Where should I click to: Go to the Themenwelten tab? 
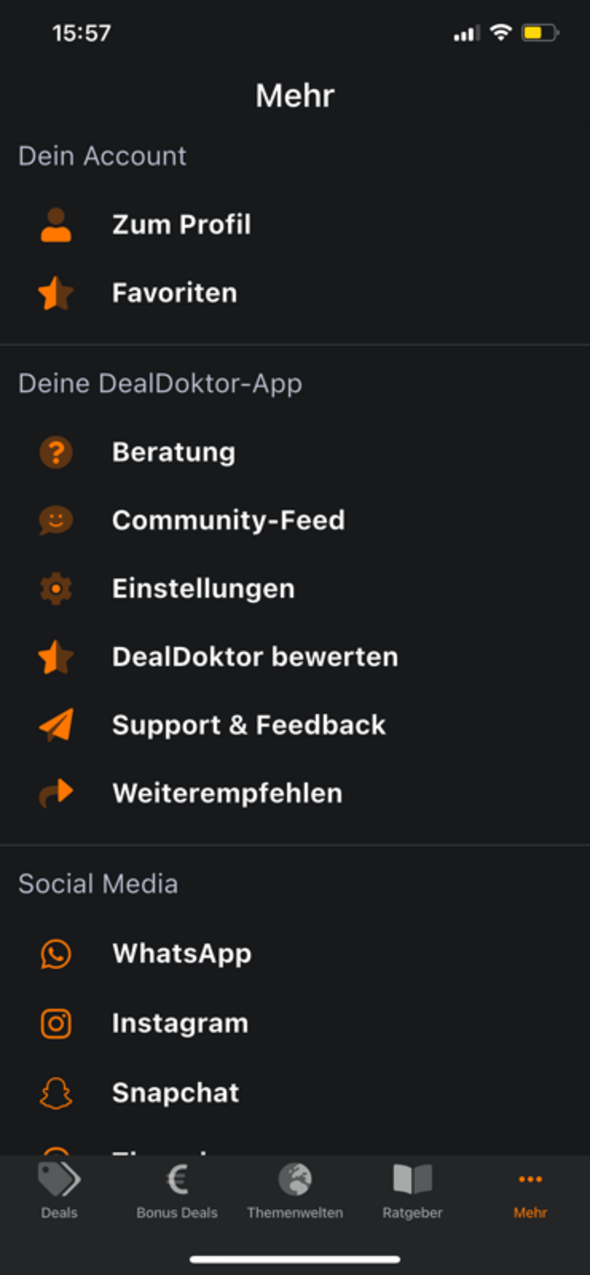(x=295, y=1190)
